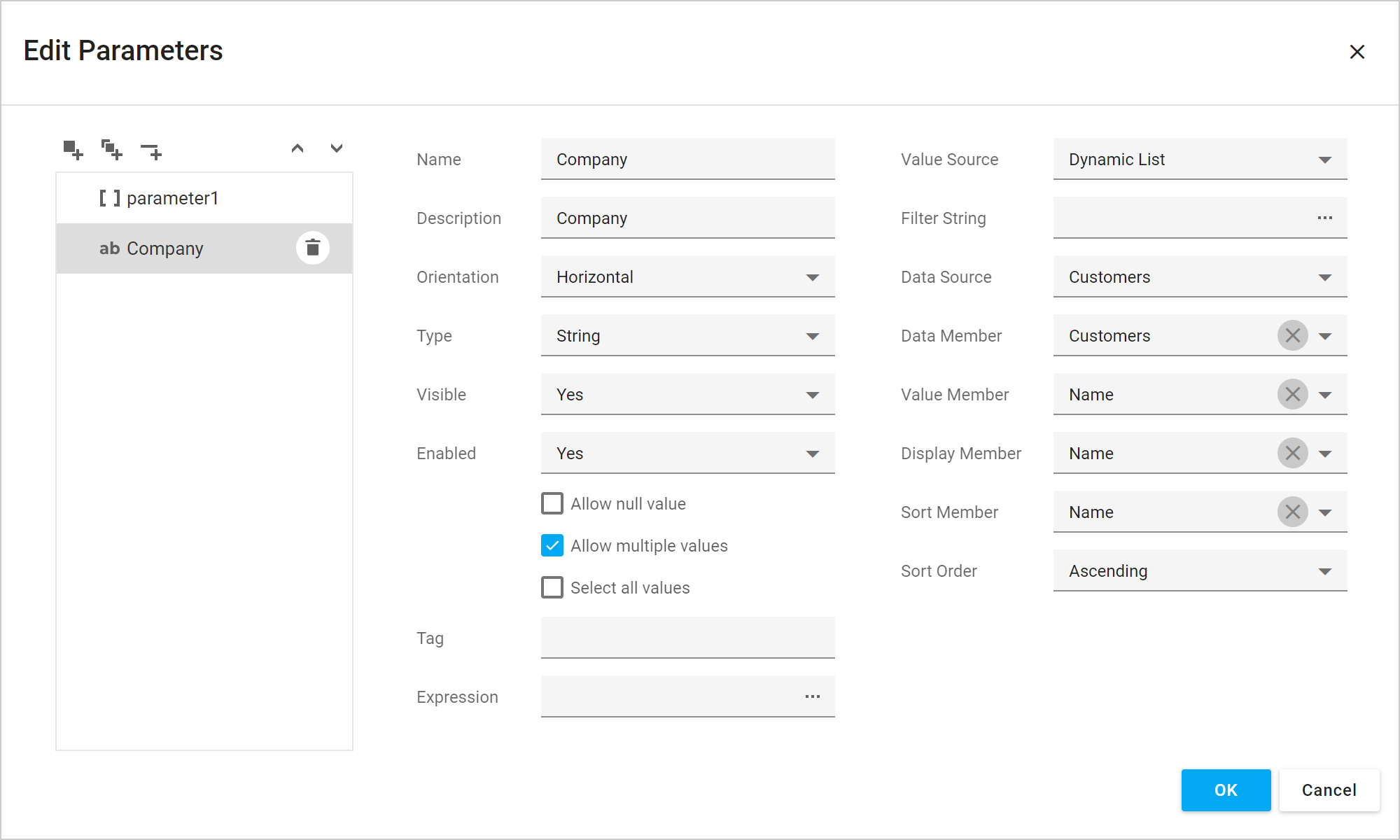Select parameter1 in the parameter list
Image resolution: width=1400 pixels, height=840 pixels.
[x=172, y=197]
